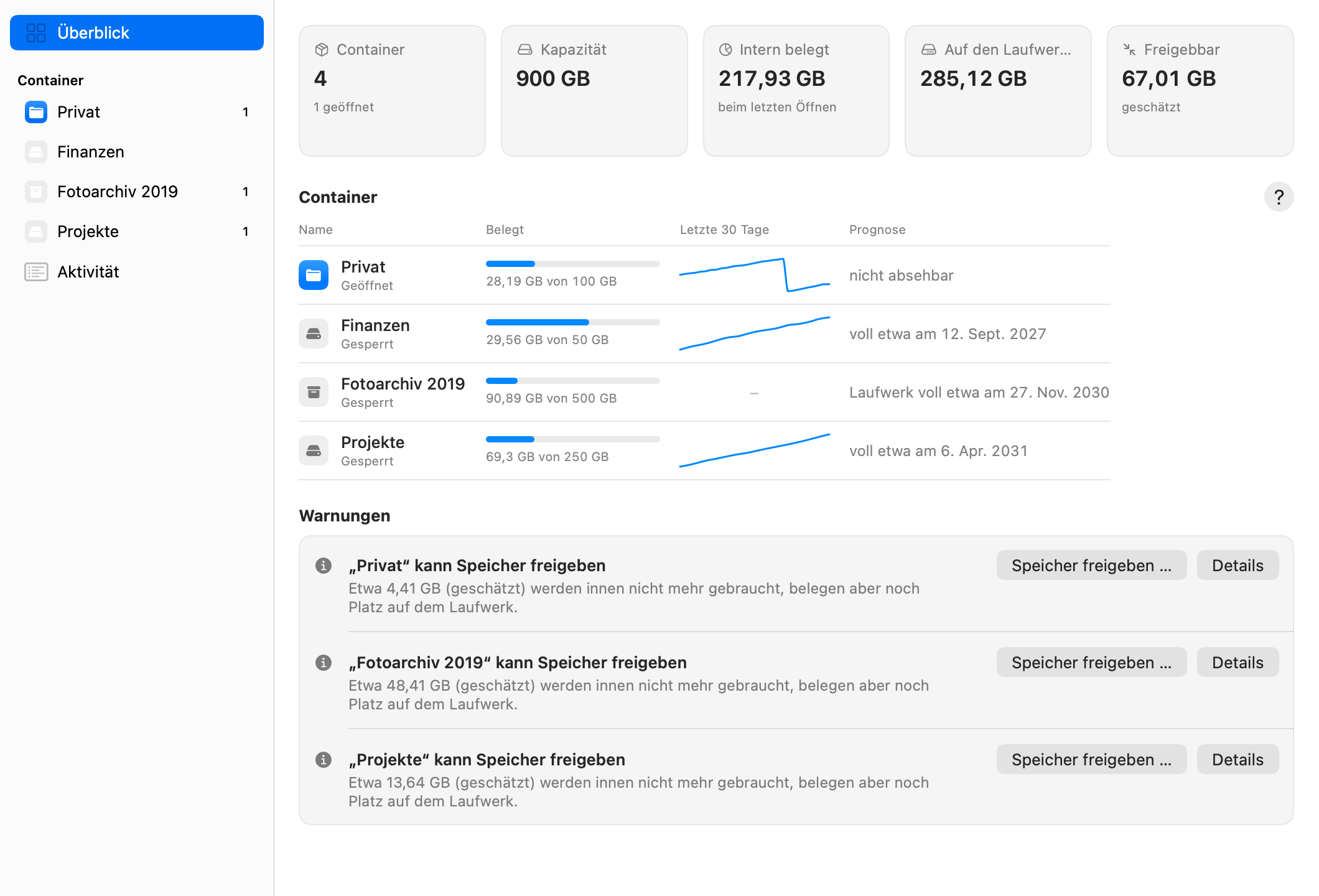Viewport: 1319px width, 896px height.
Task: Click the Intern belegt pie icon
Action: 725,50
